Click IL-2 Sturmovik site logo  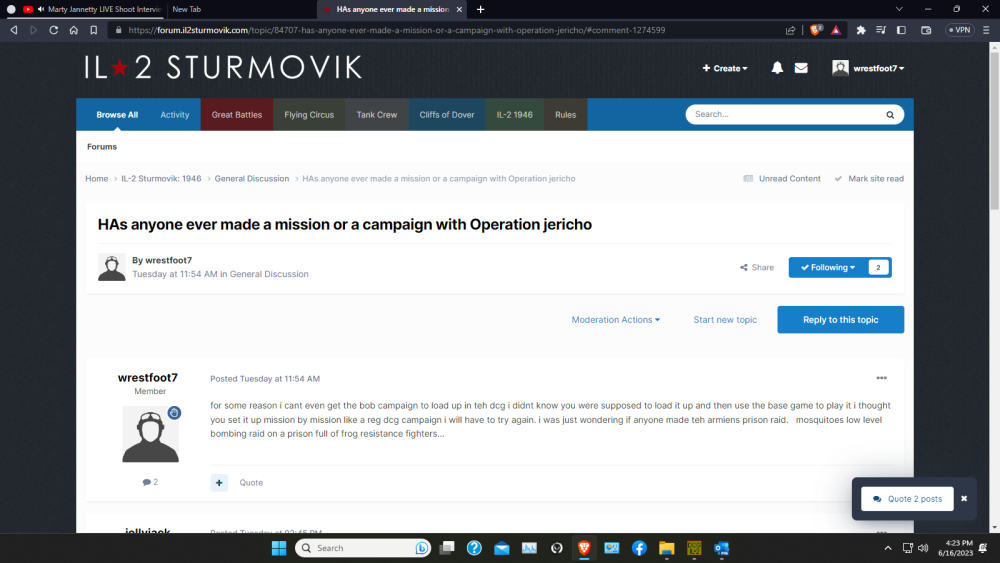coord(223,68)
